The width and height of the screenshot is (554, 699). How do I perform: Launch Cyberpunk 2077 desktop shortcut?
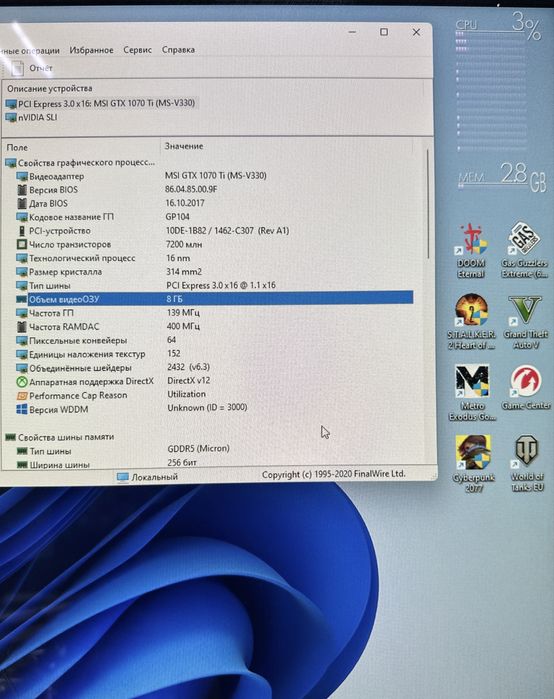tap(473, 464)
